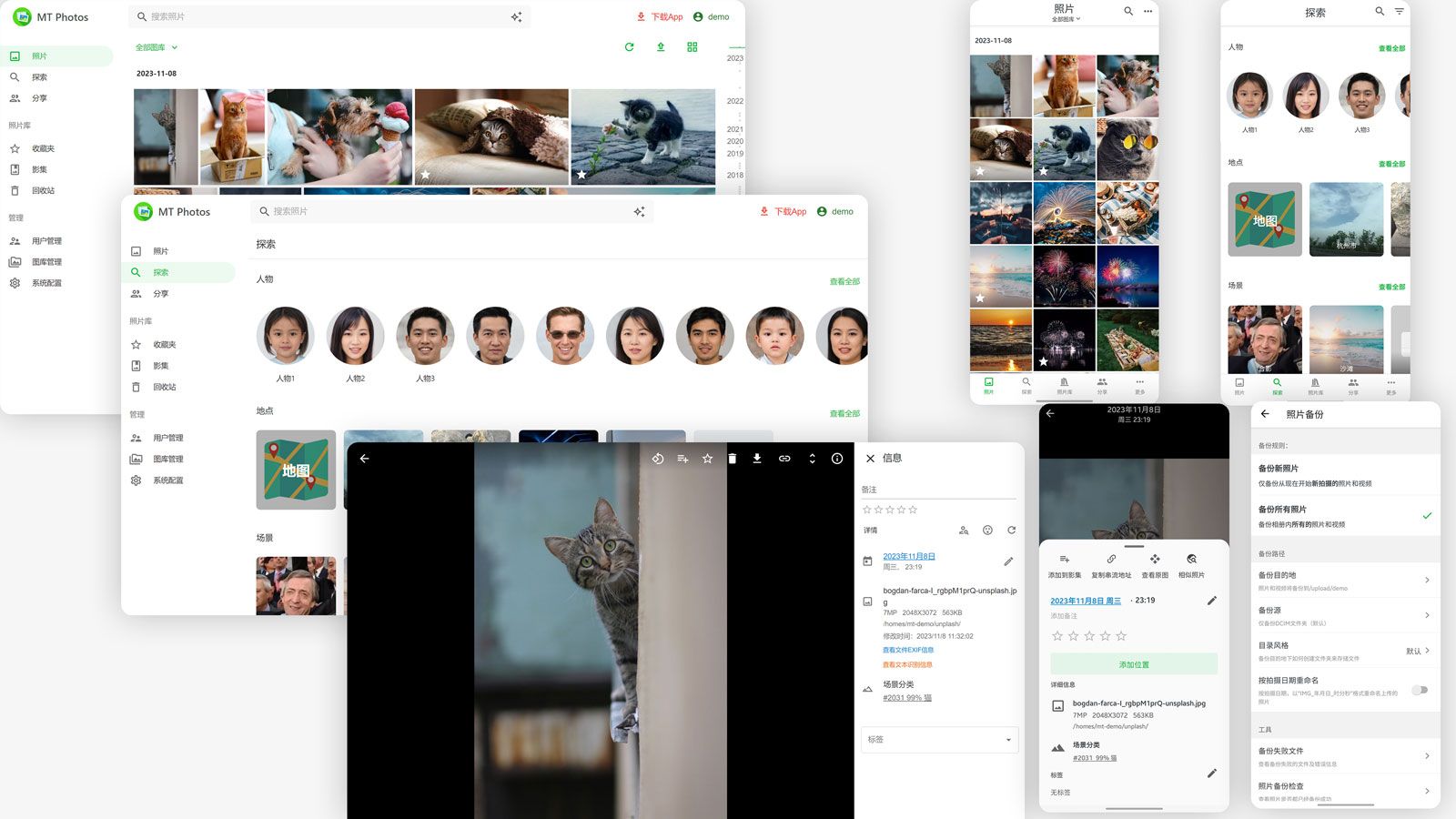The height and width of the screenshot is (819, 1456).
Task: Click the trash icon in the photo viewer toolbar
Action: pos(733,459)
